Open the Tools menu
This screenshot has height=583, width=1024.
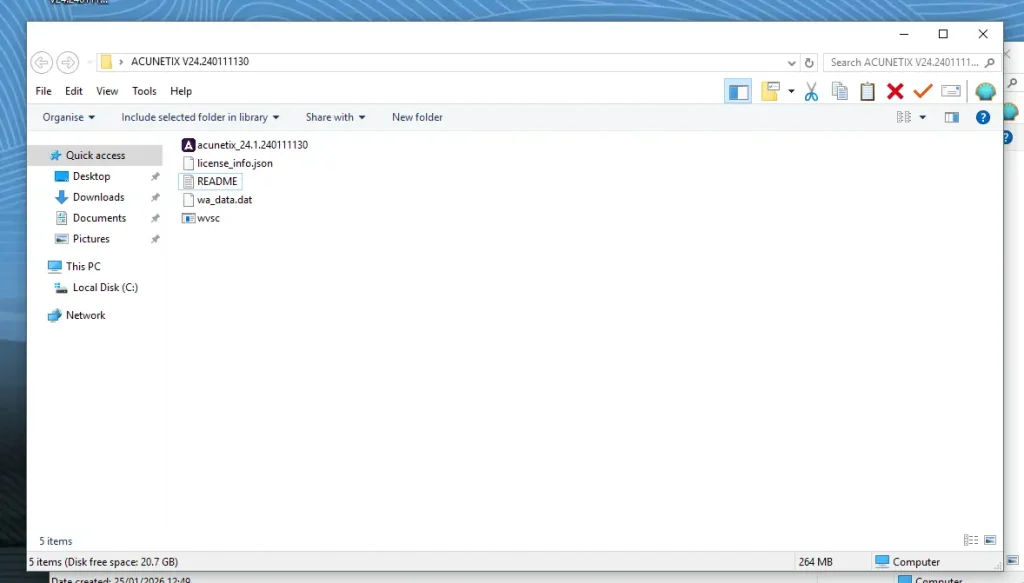(x=144, y=90)
